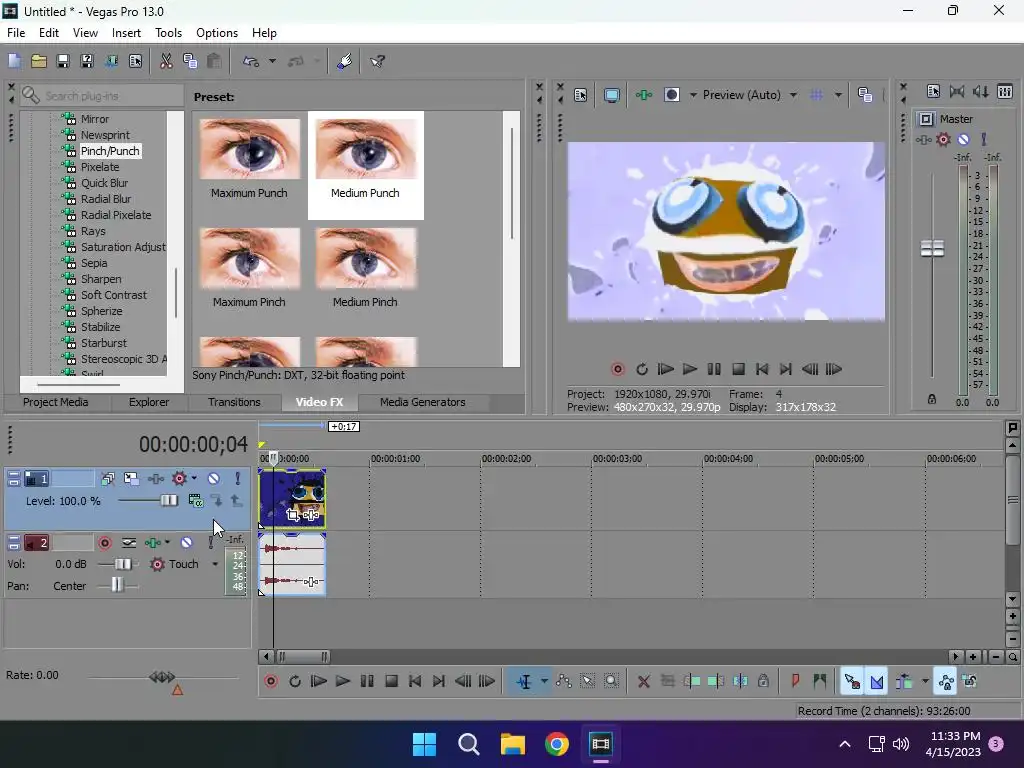Open Vegas Pro from the taskbar
The height and width of the screenshot is (768, 1024).
600,744
